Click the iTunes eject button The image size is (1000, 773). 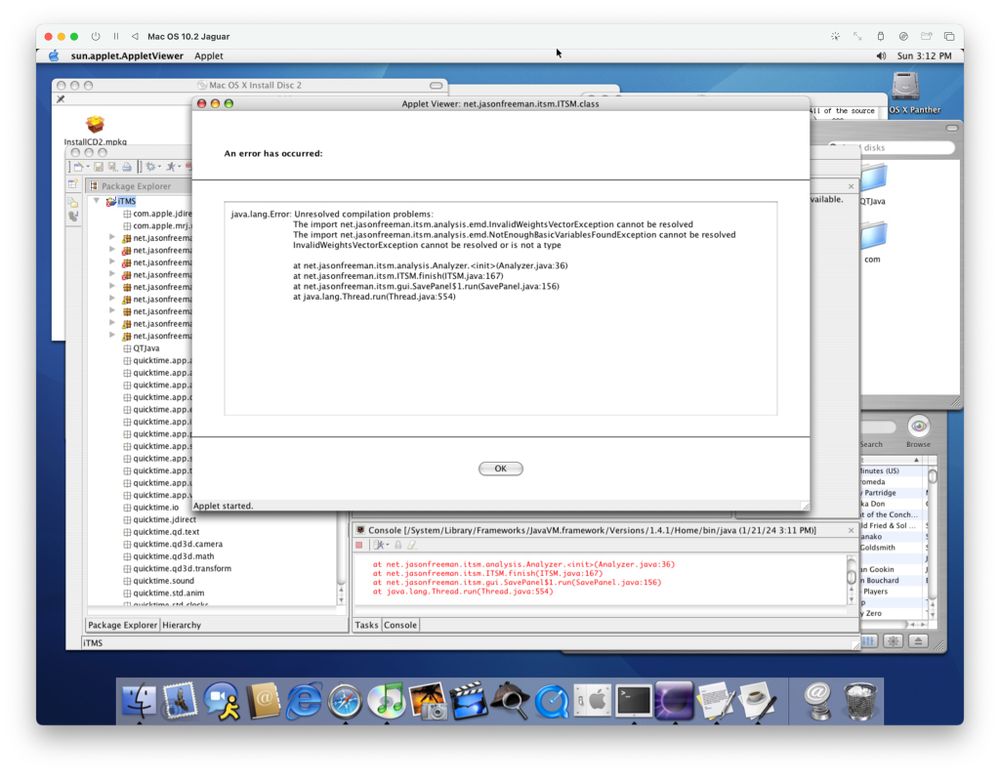[918, 641]
